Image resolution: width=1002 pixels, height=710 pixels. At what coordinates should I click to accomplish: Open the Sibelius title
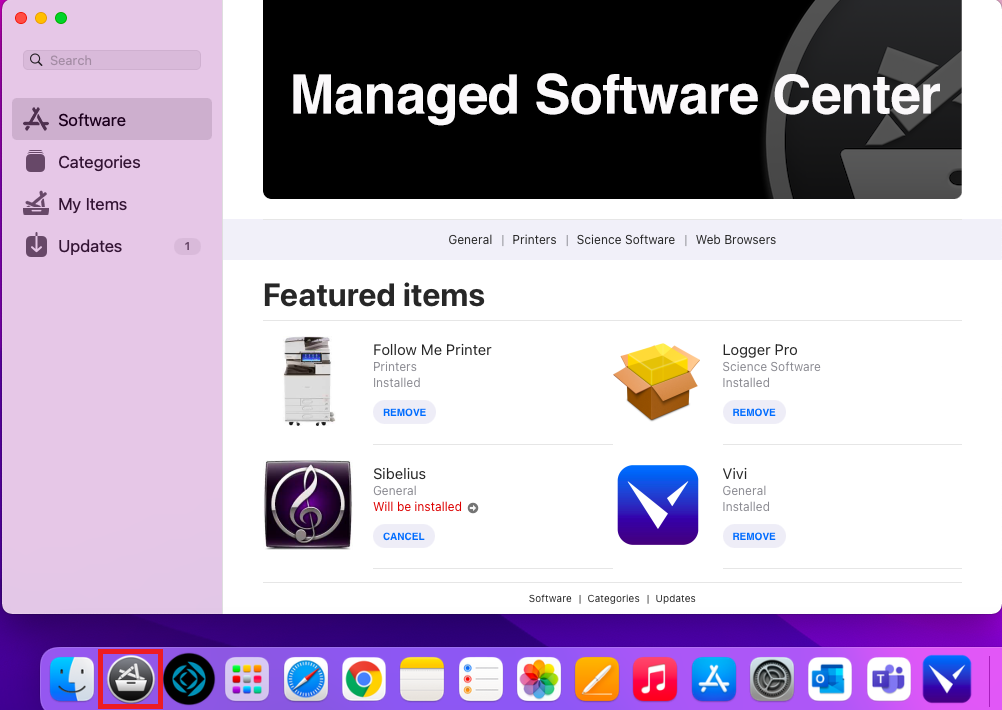399,474
